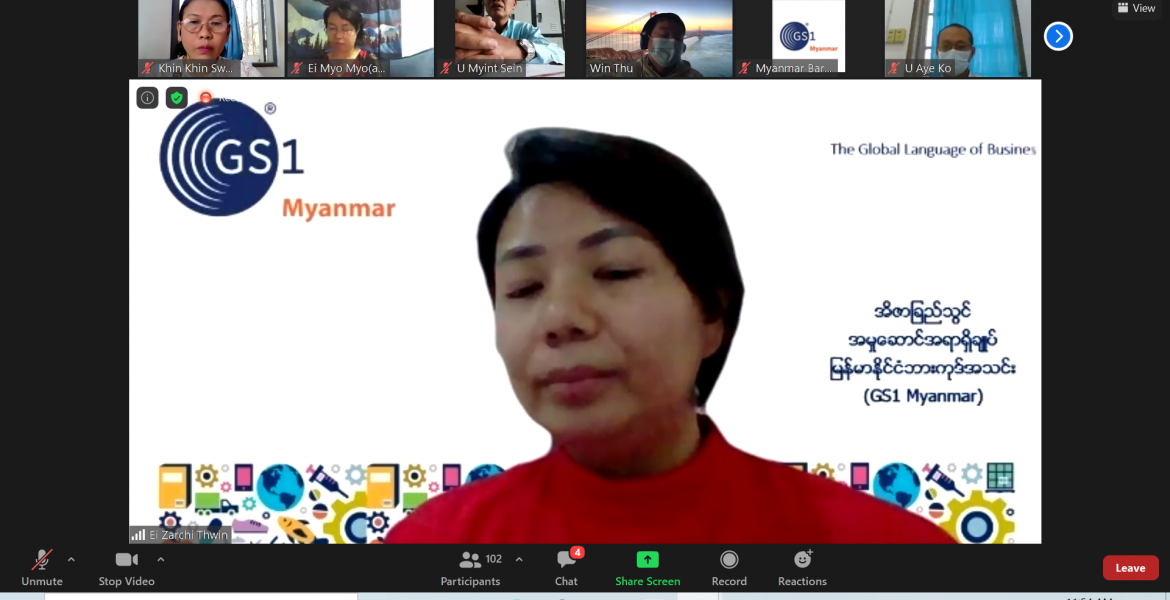Leave the meeting
1170x600 pixels.
1130,568
